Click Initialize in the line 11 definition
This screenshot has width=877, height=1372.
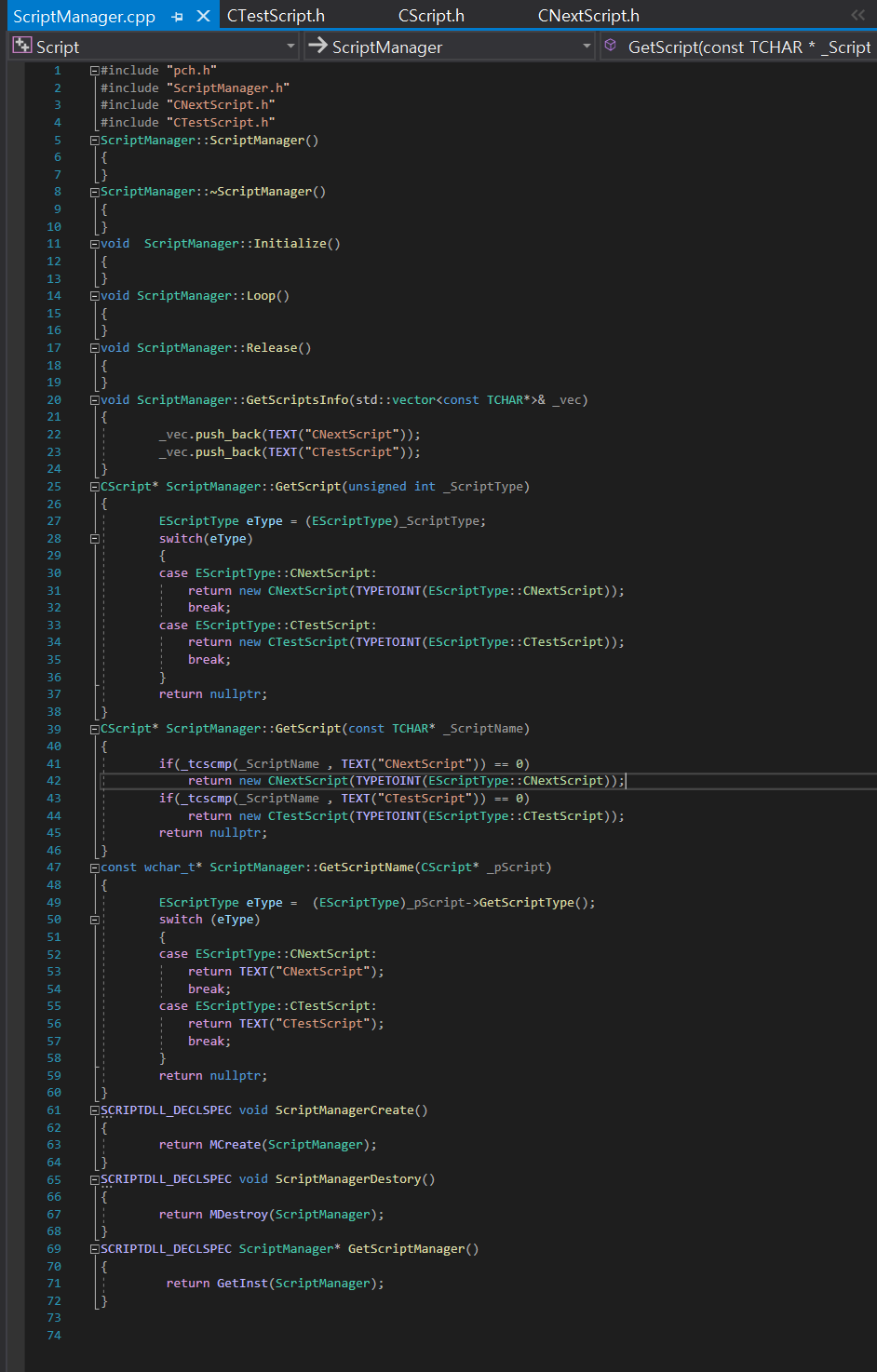pos(290,244)
